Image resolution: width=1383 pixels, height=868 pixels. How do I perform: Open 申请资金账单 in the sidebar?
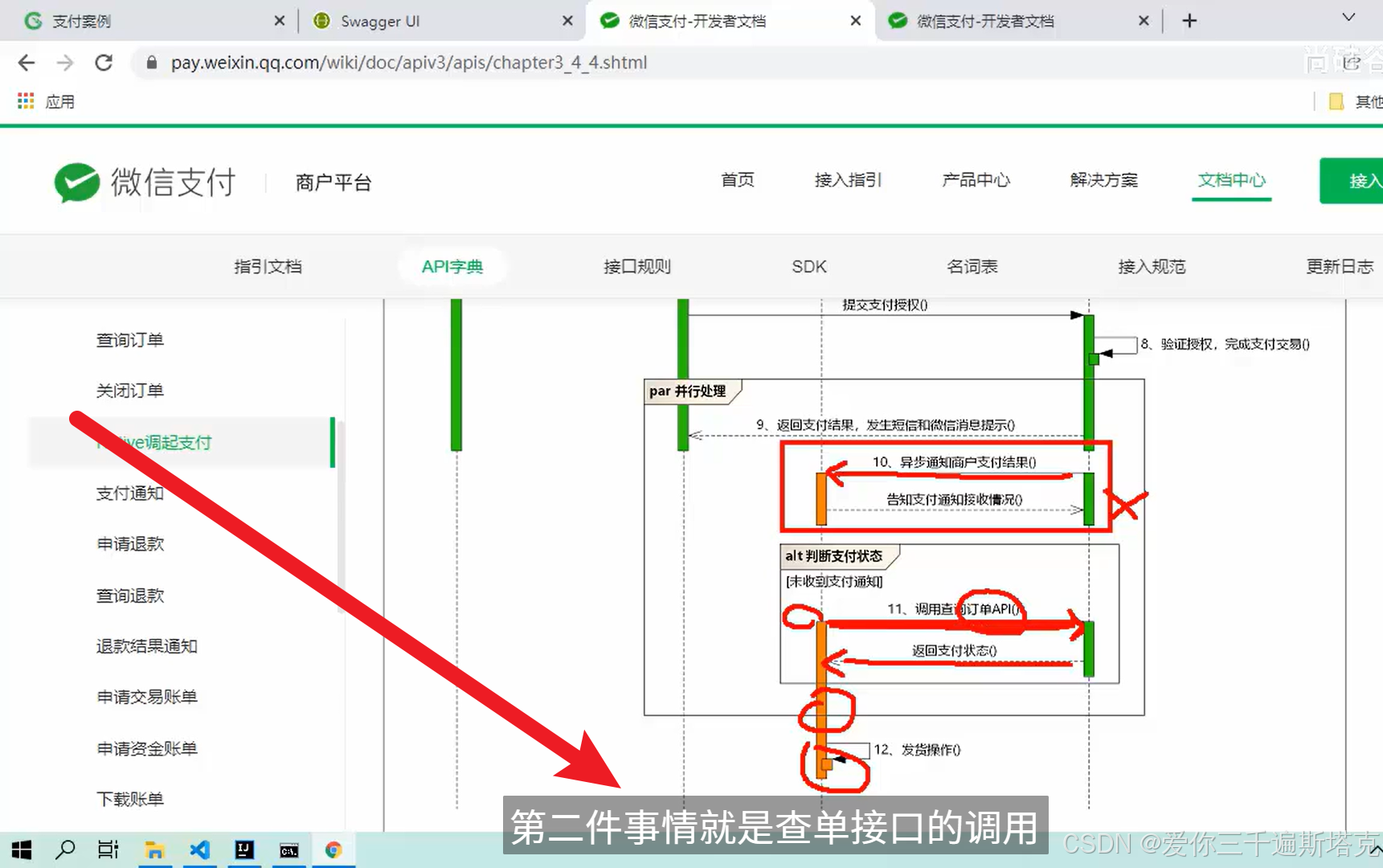(x=147, y=749)
